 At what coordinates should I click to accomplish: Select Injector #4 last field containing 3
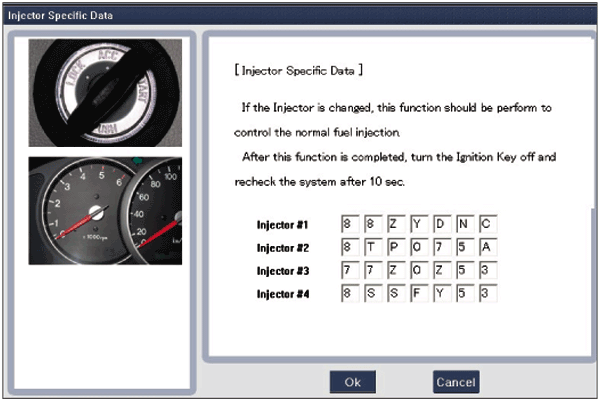tap(488, 293)
